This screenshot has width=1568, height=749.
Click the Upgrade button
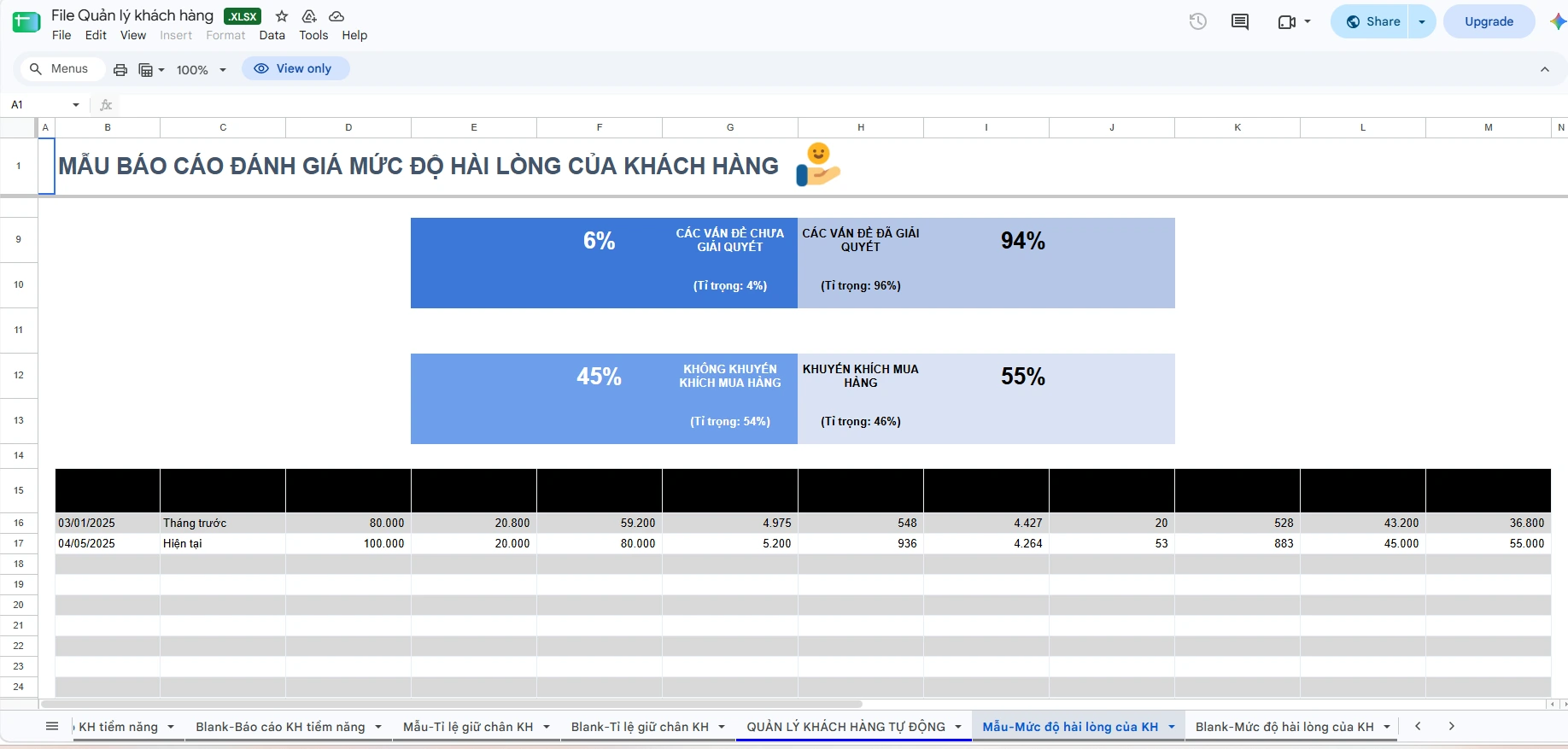1489,21
